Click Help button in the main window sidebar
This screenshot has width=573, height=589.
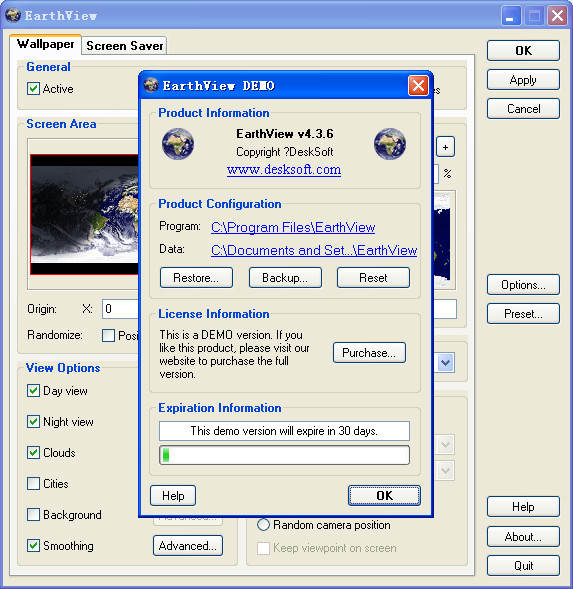[x=523, y=507]
